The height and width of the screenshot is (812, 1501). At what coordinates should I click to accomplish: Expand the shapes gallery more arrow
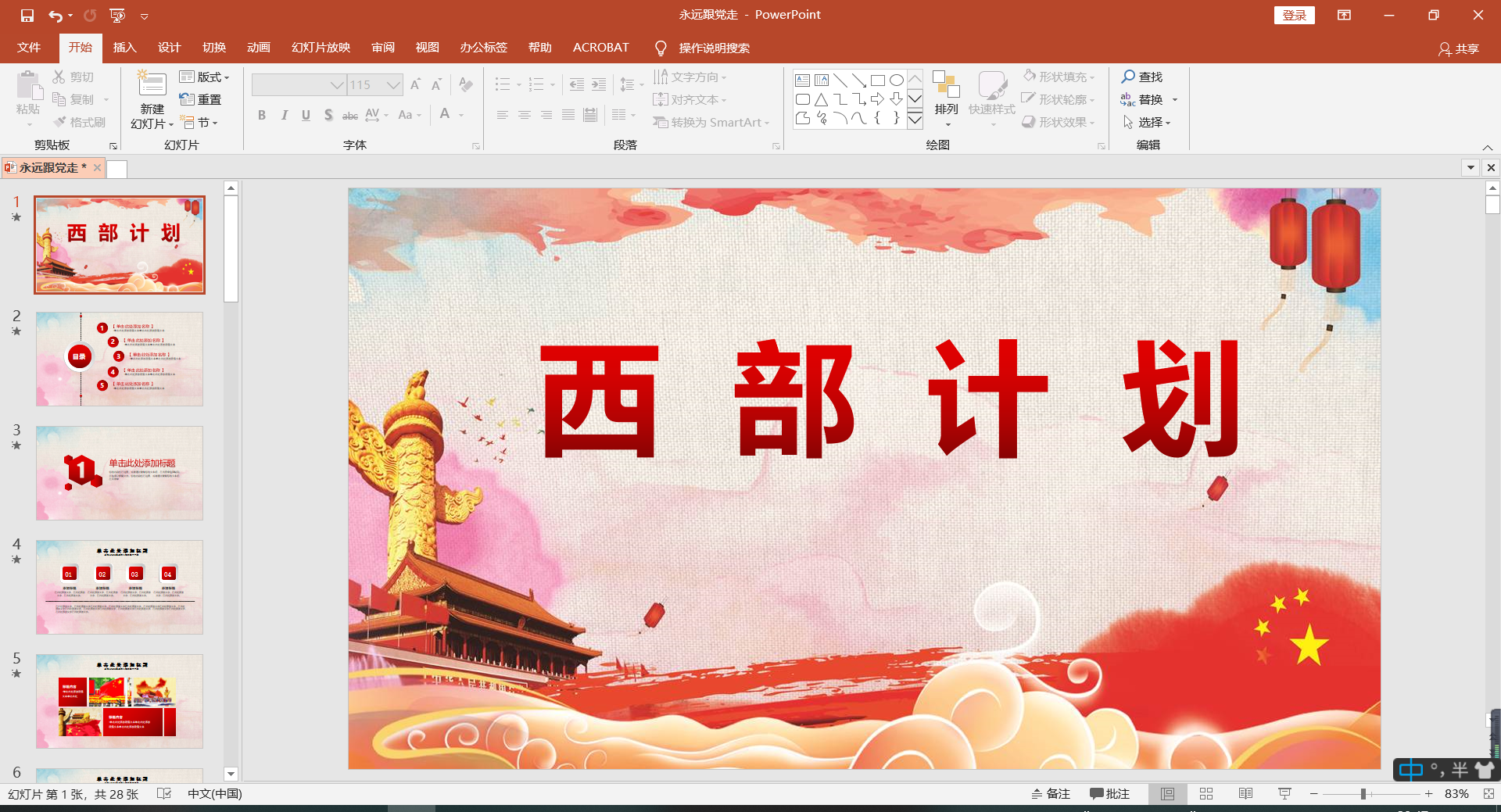(x=915, y=119)
